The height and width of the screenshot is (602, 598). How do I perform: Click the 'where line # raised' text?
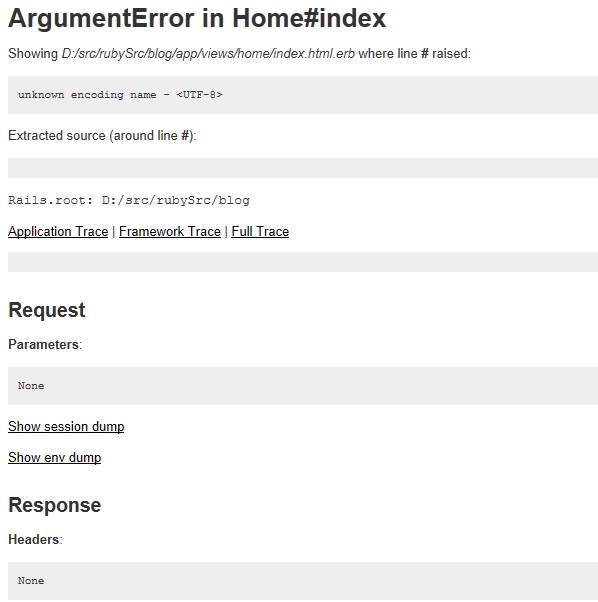[414, 53]
